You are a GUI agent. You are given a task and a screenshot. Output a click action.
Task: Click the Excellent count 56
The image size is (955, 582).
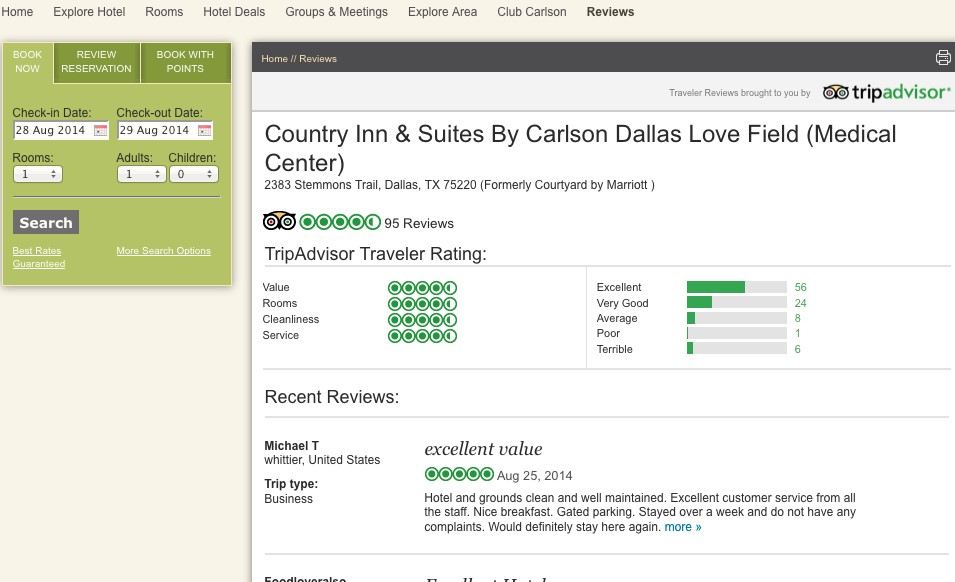[x=800, y=287]
